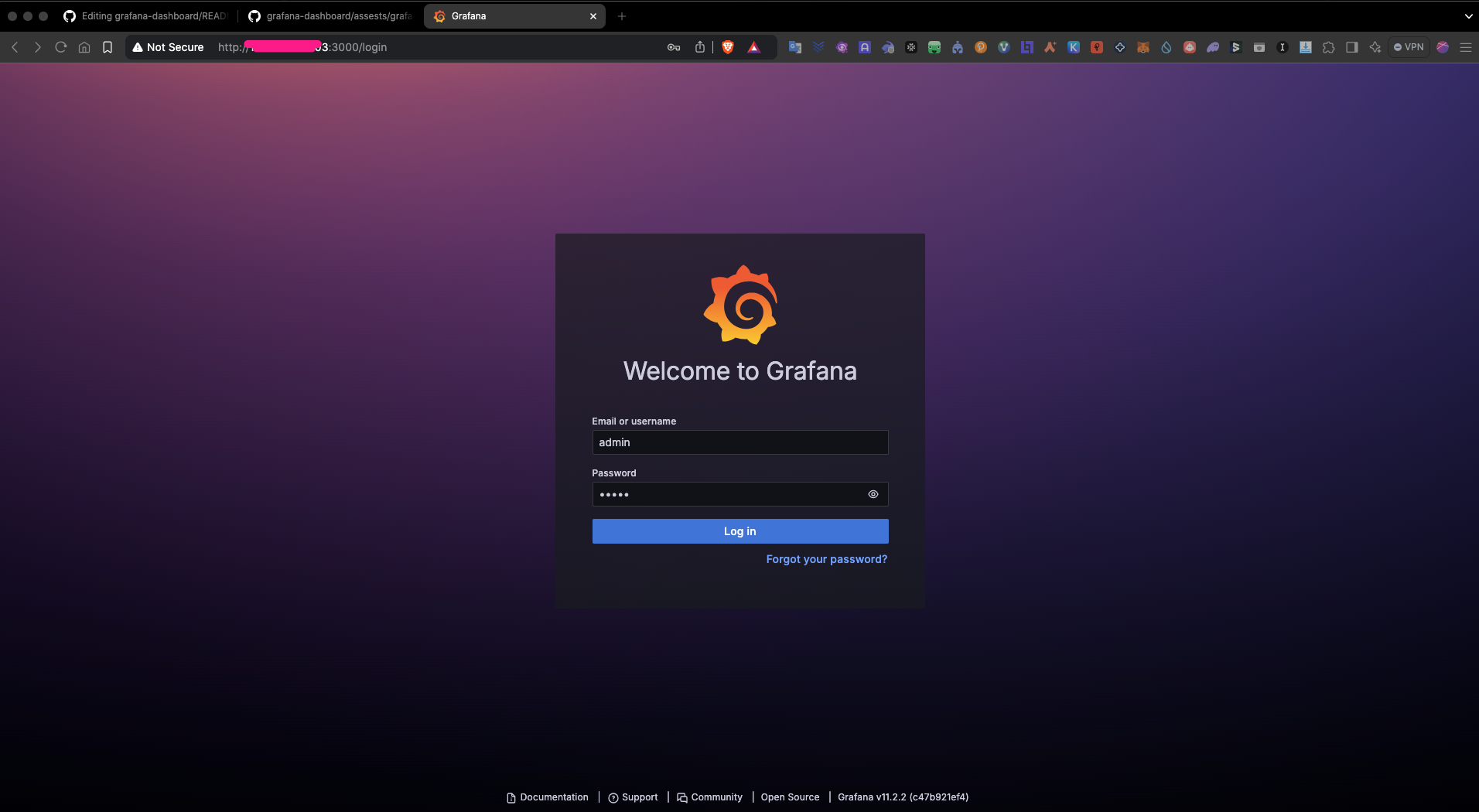This screenshot has height=812, width=1479.
Task: Open the browser hamburger menu
Action: pyautogui.click(x=1466, y=47)
